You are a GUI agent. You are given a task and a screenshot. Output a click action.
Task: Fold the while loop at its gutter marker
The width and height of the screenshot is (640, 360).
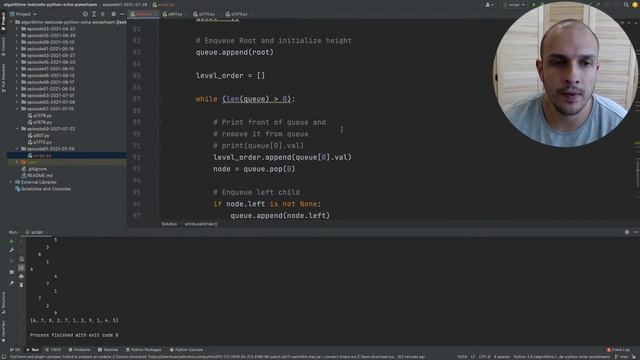160,99
